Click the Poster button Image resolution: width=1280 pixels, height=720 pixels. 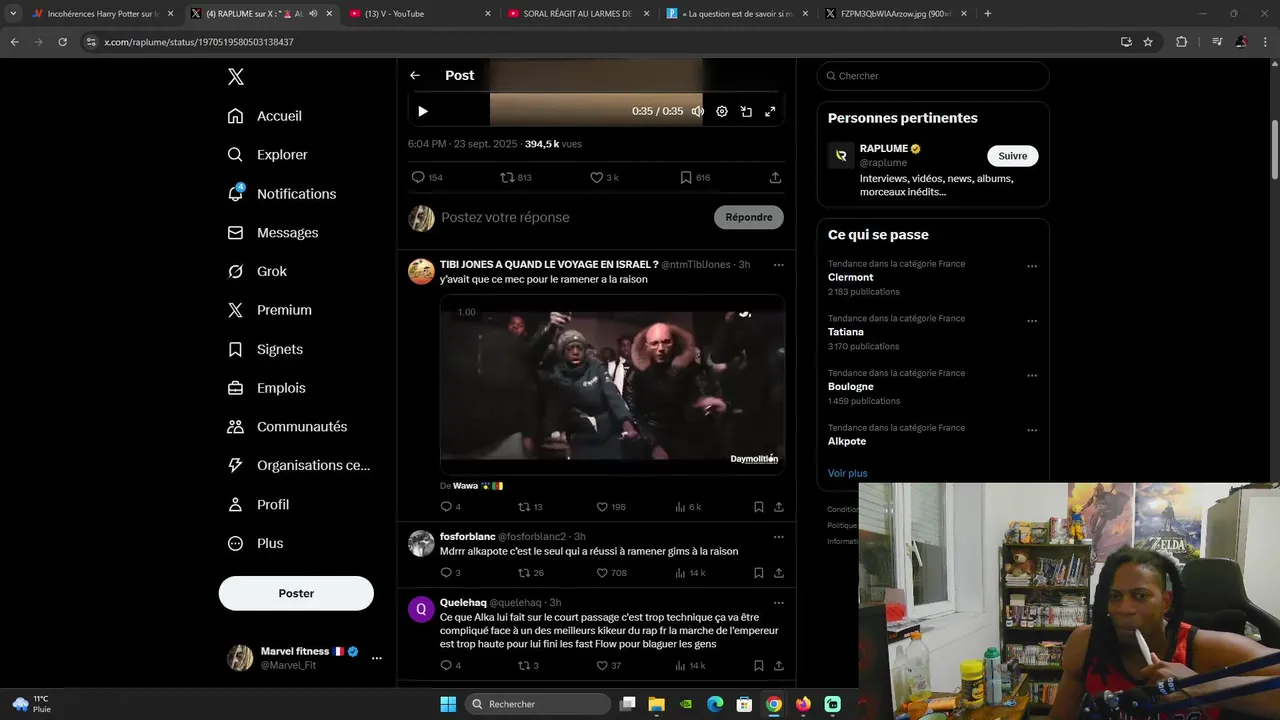click(296, 593)
